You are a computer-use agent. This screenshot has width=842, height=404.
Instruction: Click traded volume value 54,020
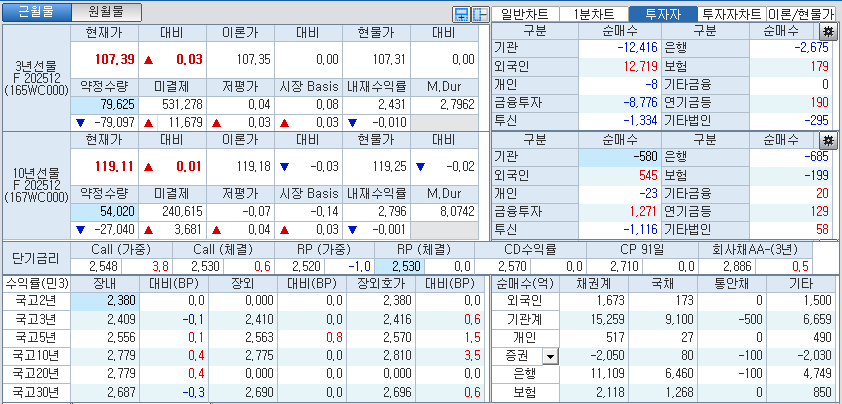click(x=117, y=212)
